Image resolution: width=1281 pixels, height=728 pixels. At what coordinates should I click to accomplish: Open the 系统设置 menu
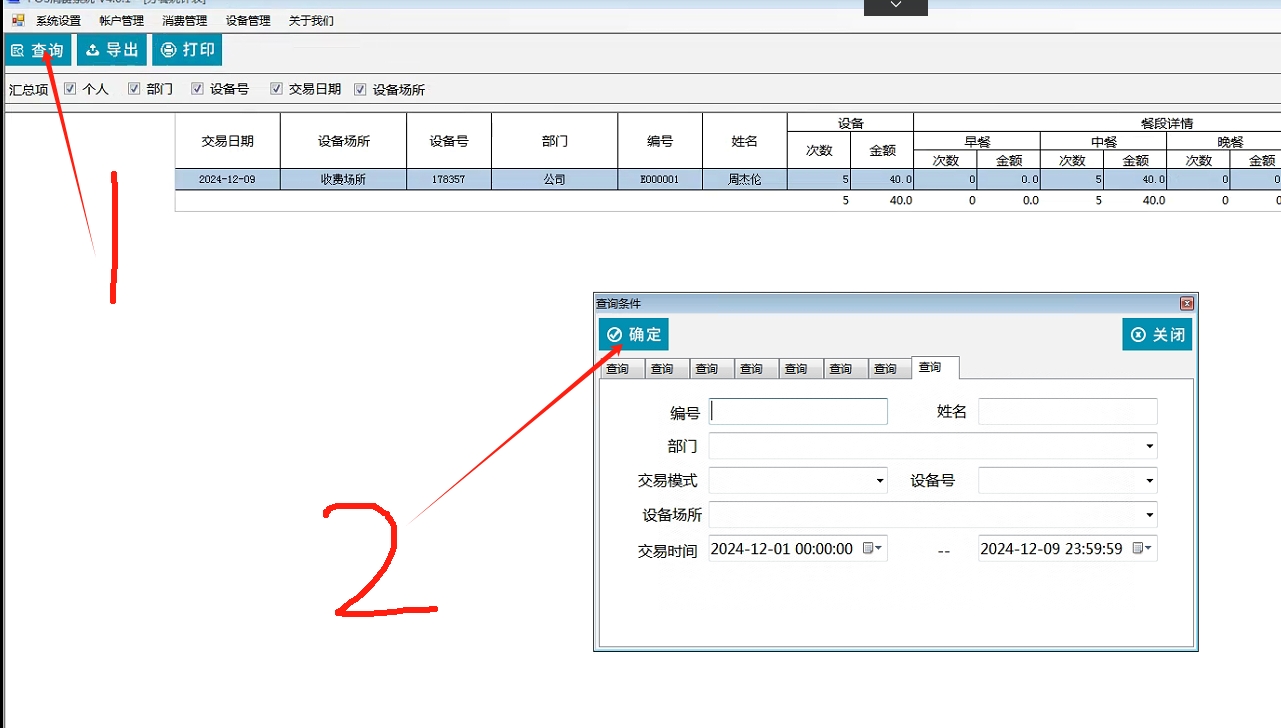pyautogui.click(x=58, y=21)
